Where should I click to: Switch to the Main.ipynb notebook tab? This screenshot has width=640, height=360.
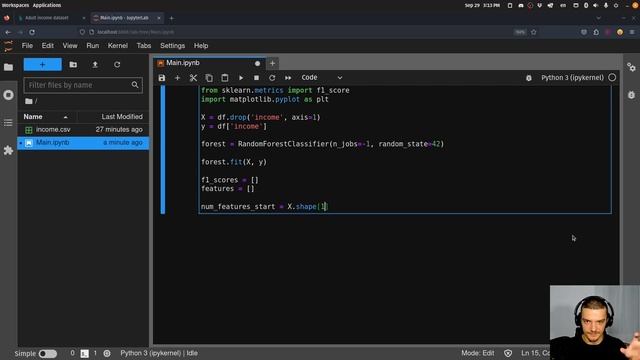coord(209,63)
